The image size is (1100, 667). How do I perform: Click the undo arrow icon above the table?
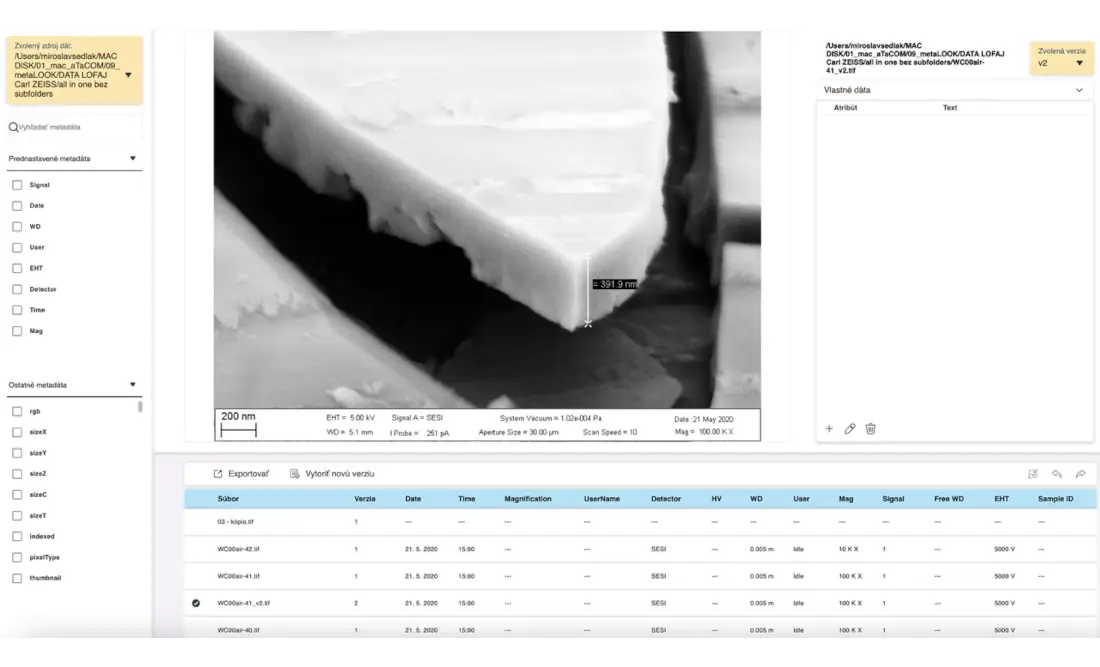[1057, 474]
